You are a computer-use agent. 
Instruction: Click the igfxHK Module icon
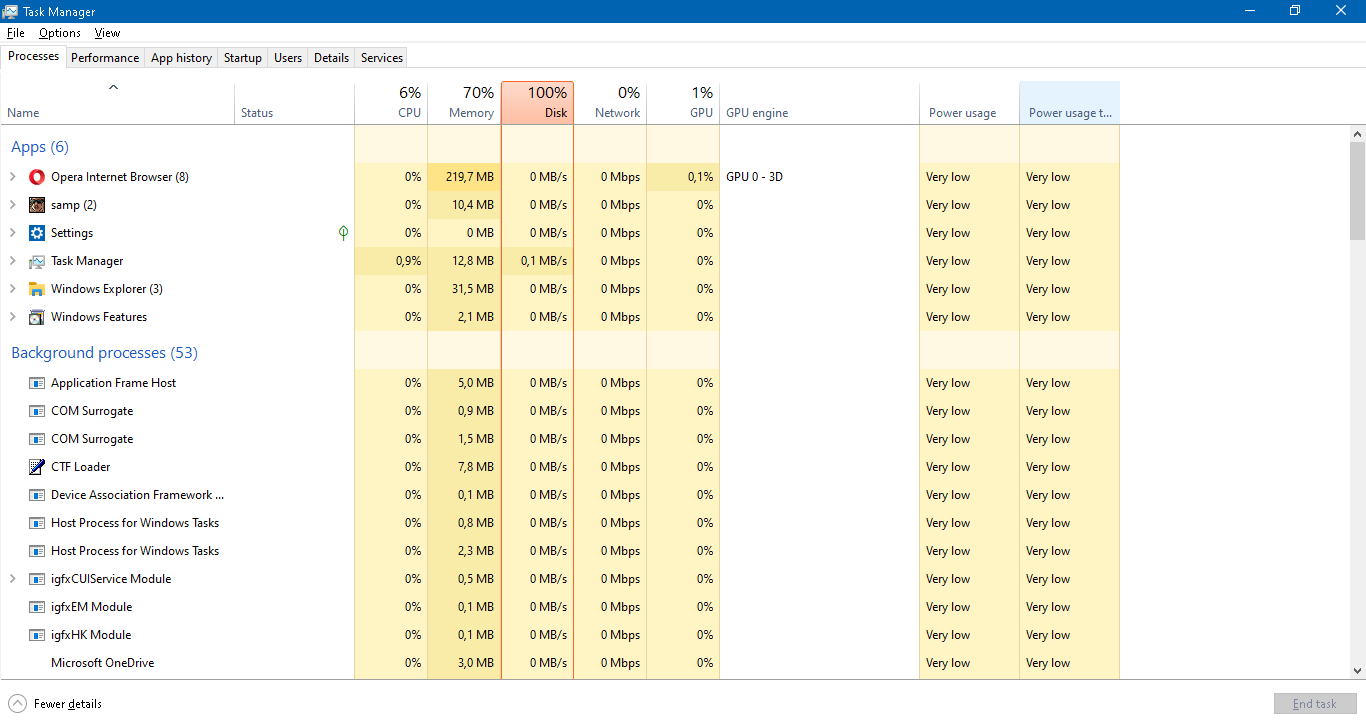point(37,635)
